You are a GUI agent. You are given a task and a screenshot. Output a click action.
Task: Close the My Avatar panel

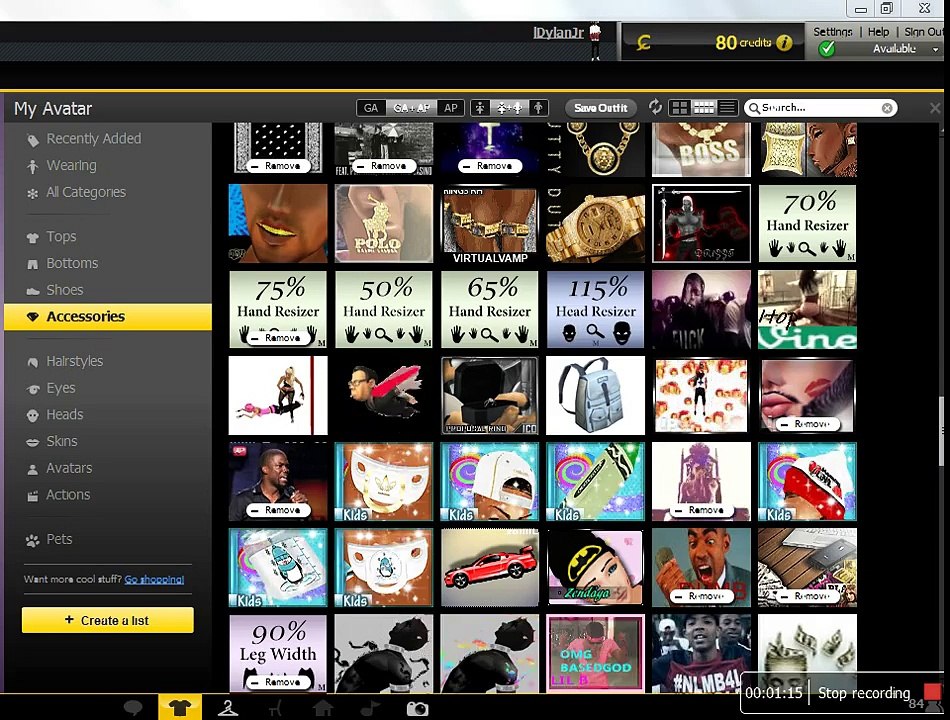tap(935, 108)
